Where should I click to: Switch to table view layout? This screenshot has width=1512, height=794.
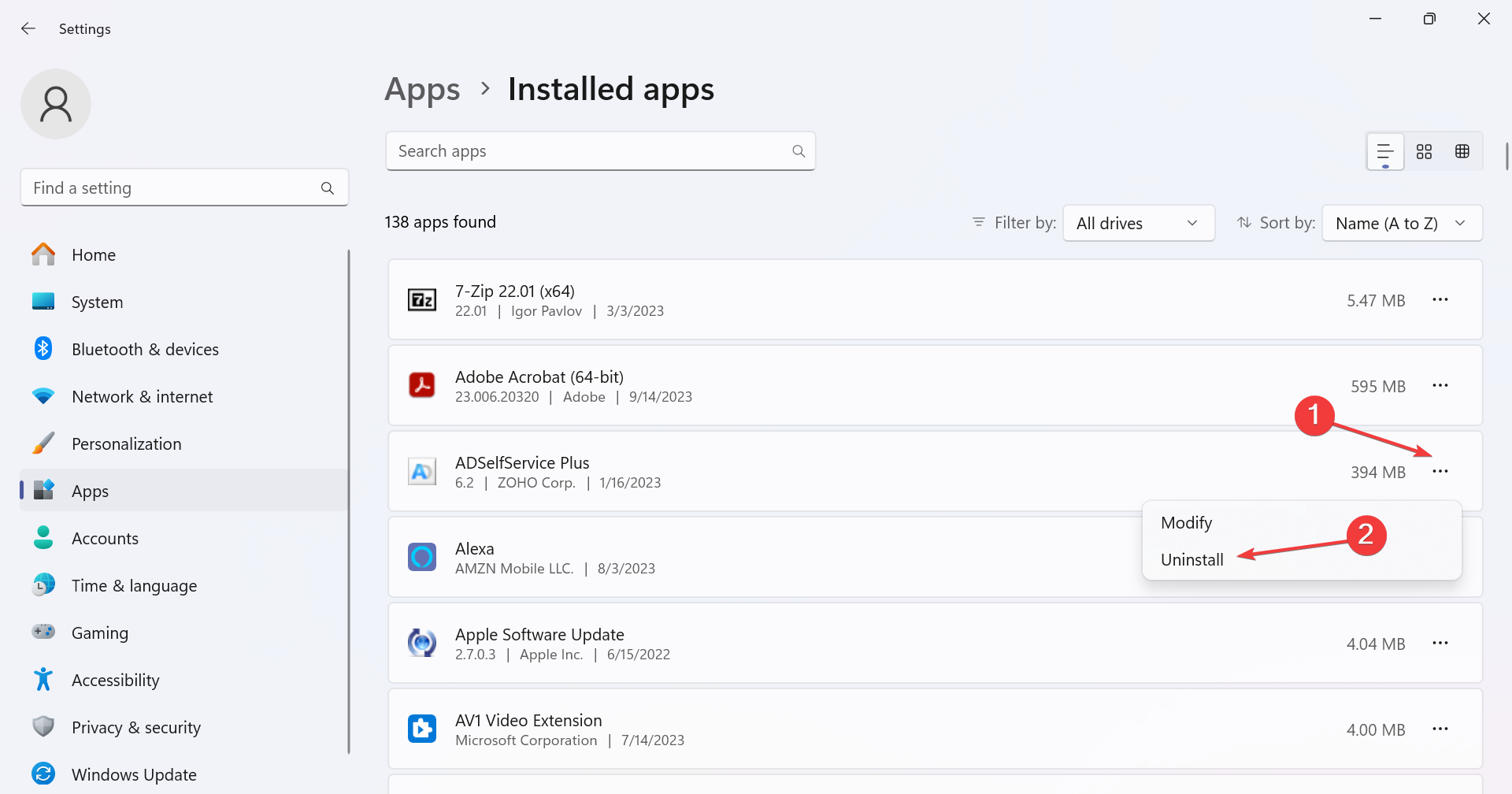pyautogui.click(x=1462, y=151)
